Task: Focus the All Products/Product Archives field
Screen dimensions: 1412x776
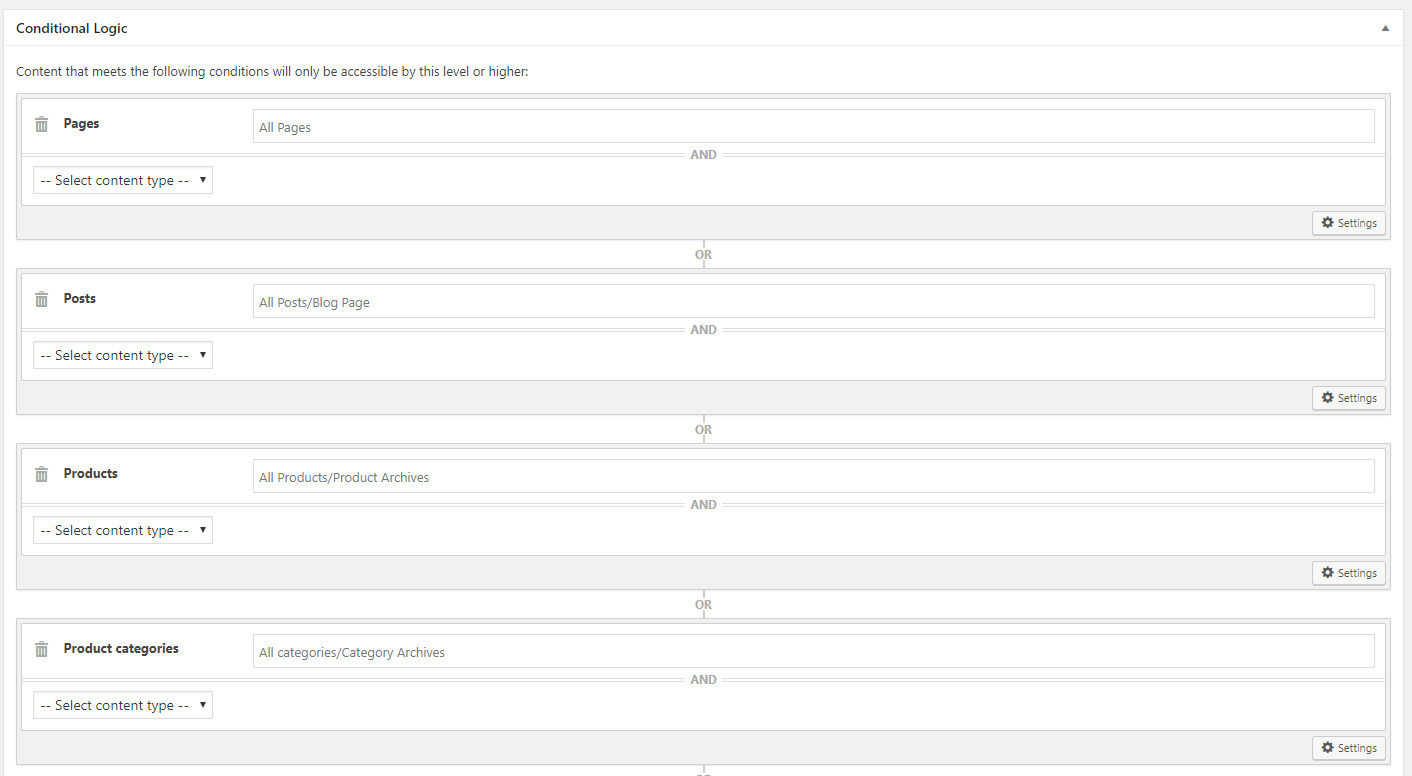Action: 813,476
